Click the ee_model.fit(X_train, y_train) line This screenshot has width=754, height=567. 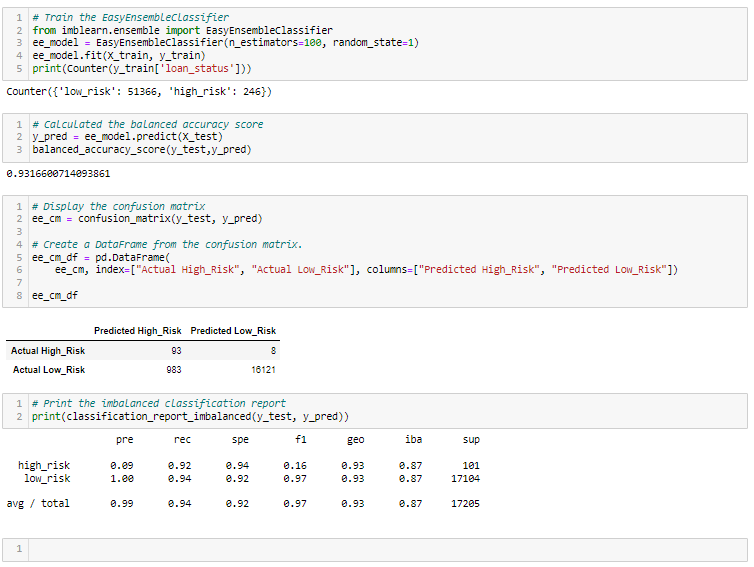pos(119,55)
